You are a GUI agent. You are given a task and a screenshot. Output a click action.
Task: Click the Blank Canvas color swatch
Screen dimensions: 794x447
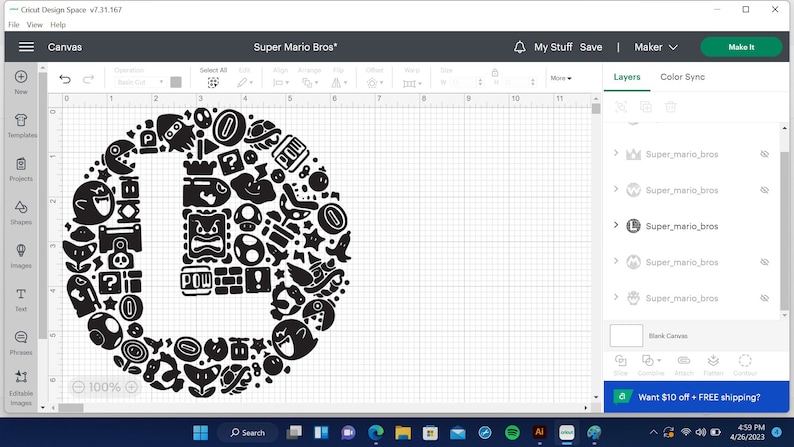tap(626, 336)
